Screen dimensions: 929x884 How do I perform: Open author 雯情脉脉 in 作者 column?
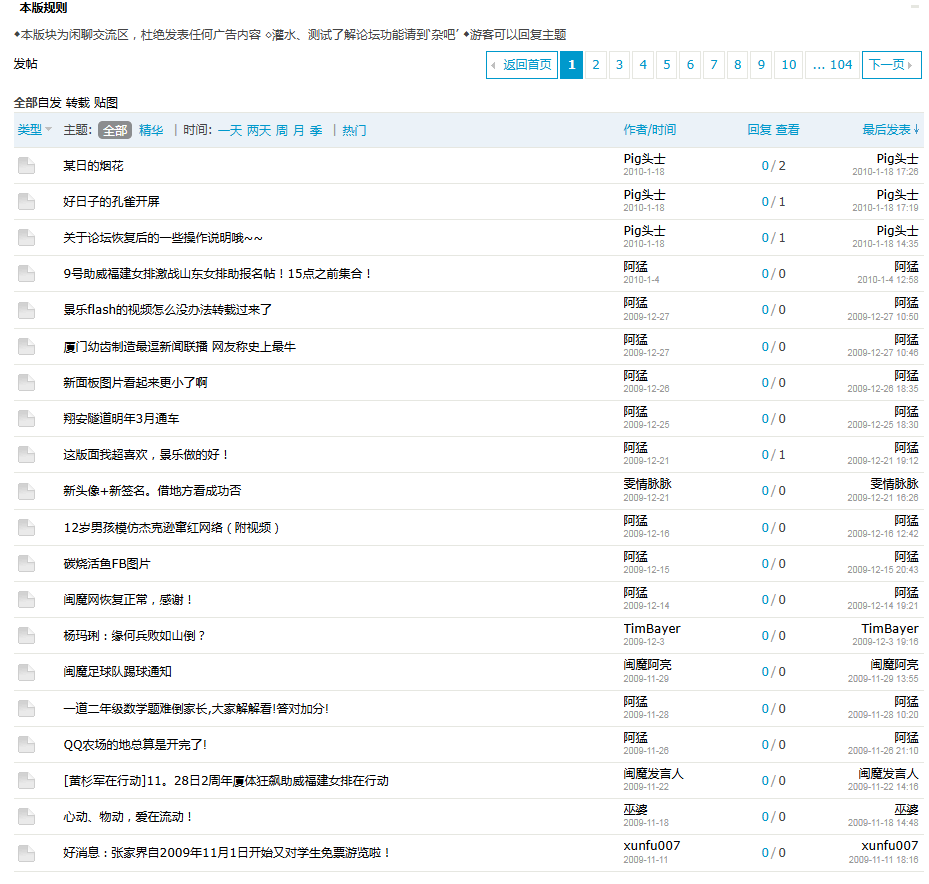(648, 484)
